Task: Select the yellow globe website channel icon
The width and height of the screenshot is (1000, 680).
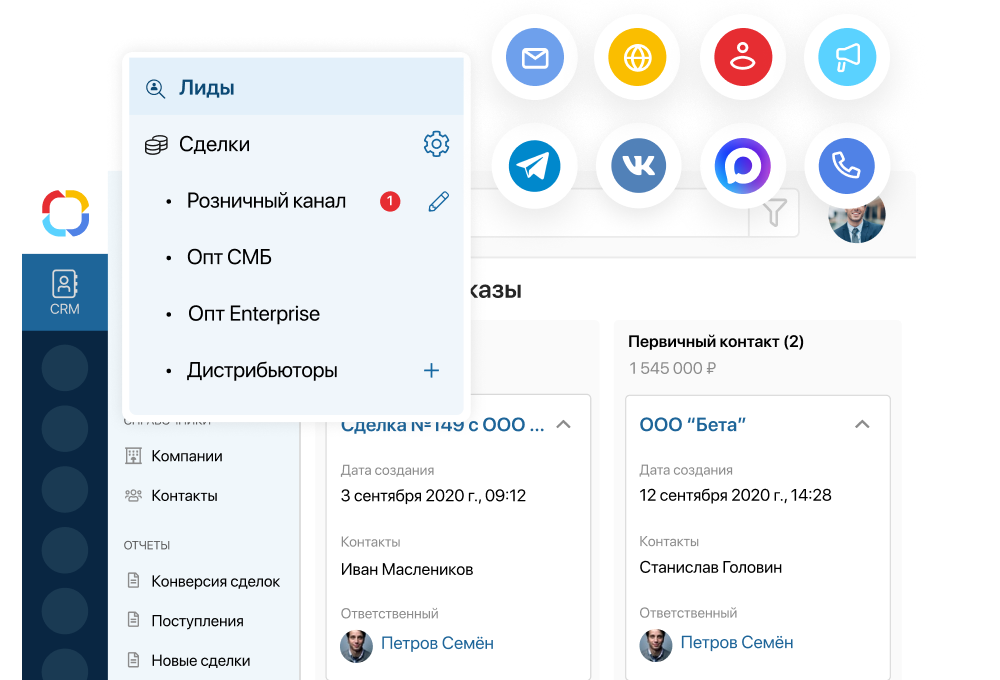Action: coord(637,57)
